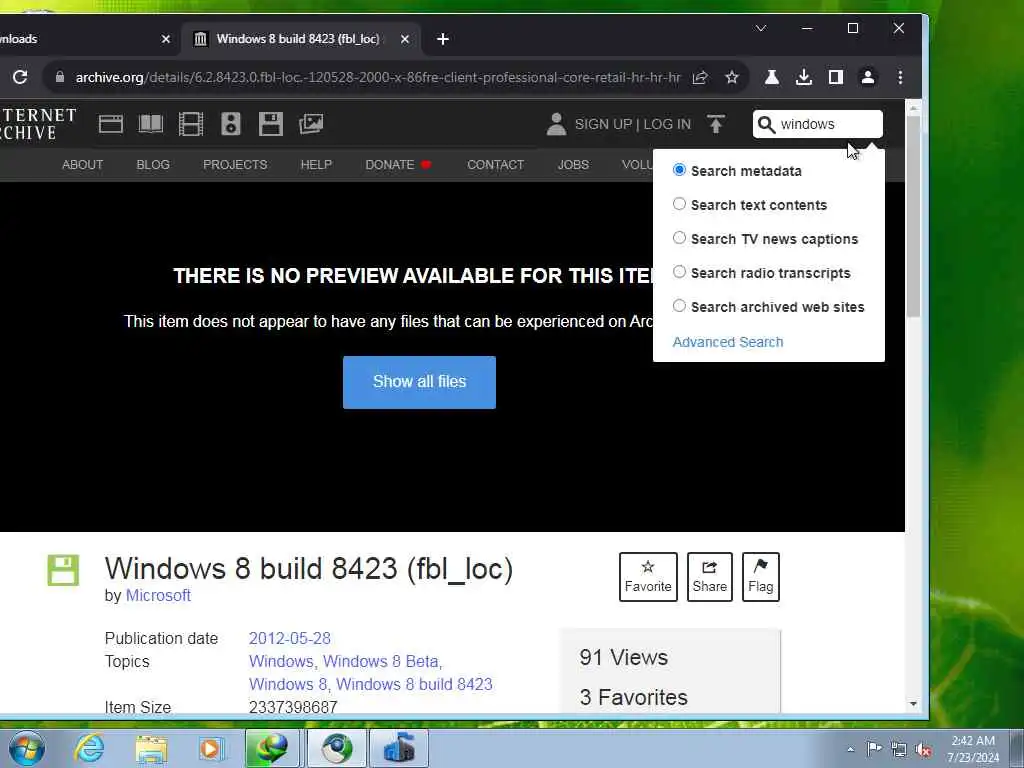Expand the Chrome tab search chevron
The image size is (1024, 768).
[761, 28]
